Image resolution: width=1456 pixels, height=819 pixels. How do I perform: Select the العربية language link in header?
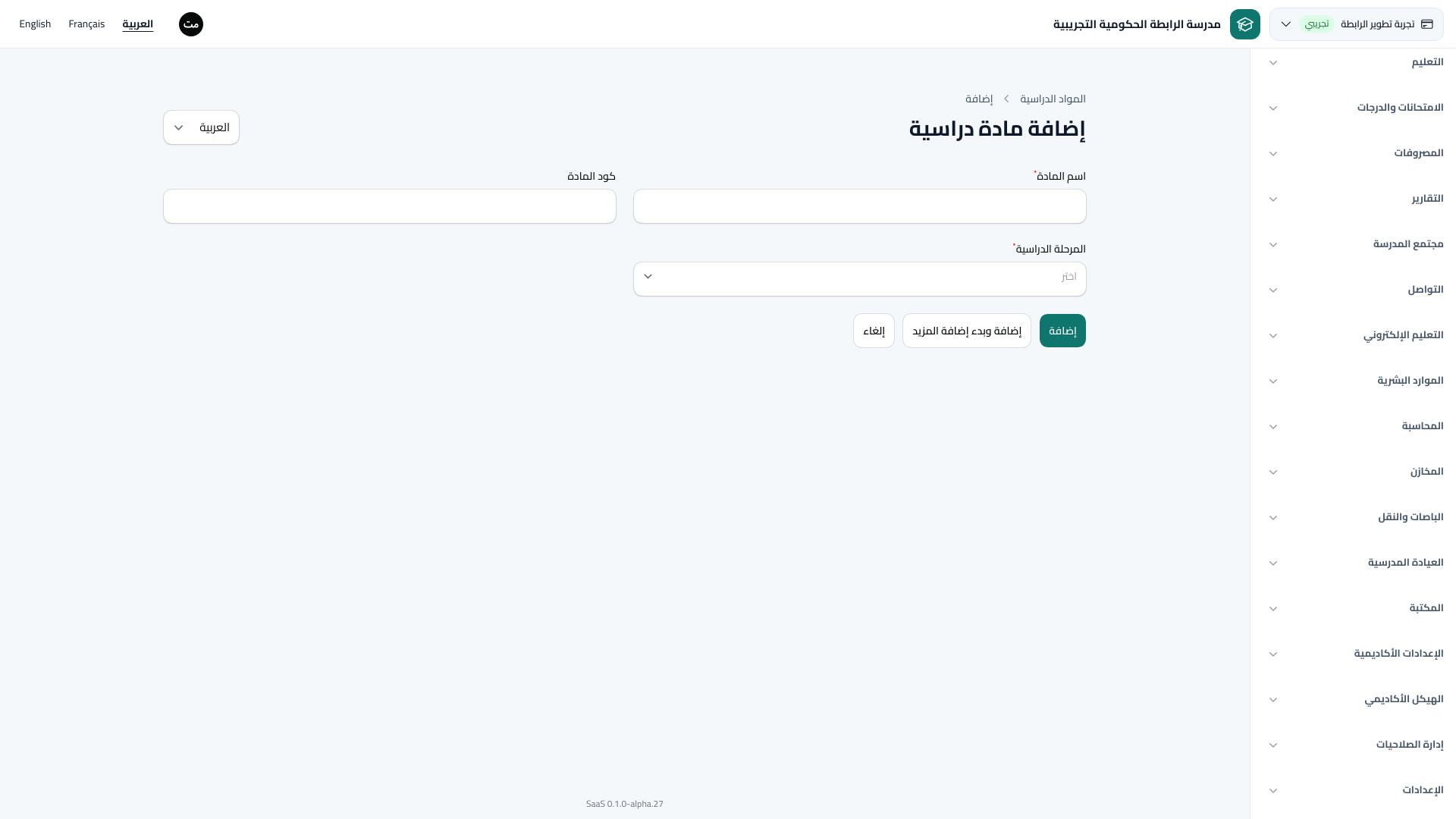[x=138, y=24]
